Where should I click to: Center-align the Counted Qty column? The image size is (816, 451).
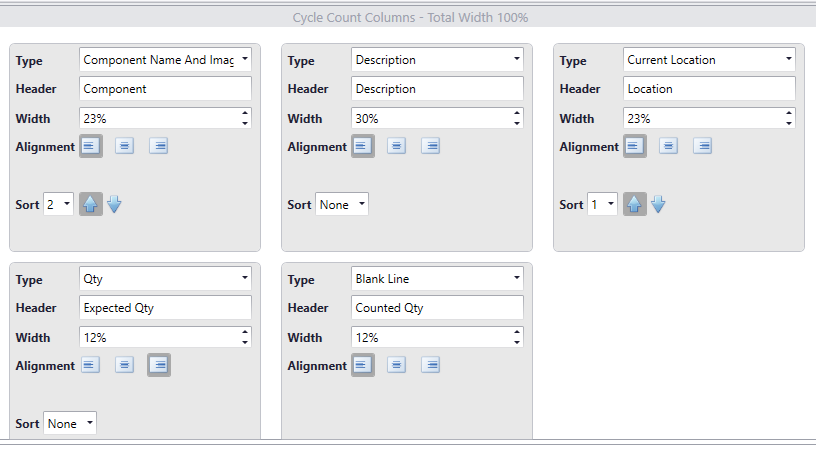tap(397, 365)
